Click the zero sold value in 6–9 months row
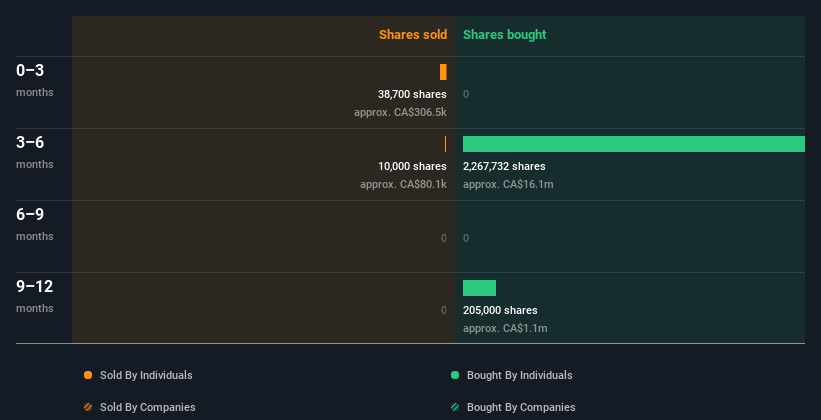Viewport: 821px width, 420px height. click(x=443, y=238)
